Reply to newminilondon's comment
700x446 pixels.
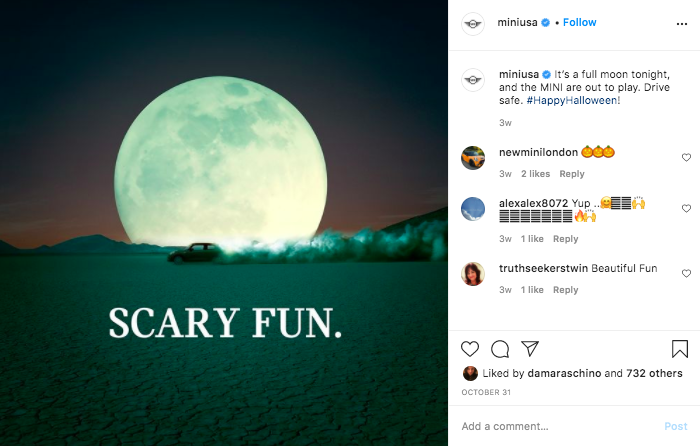click(571, 174)
